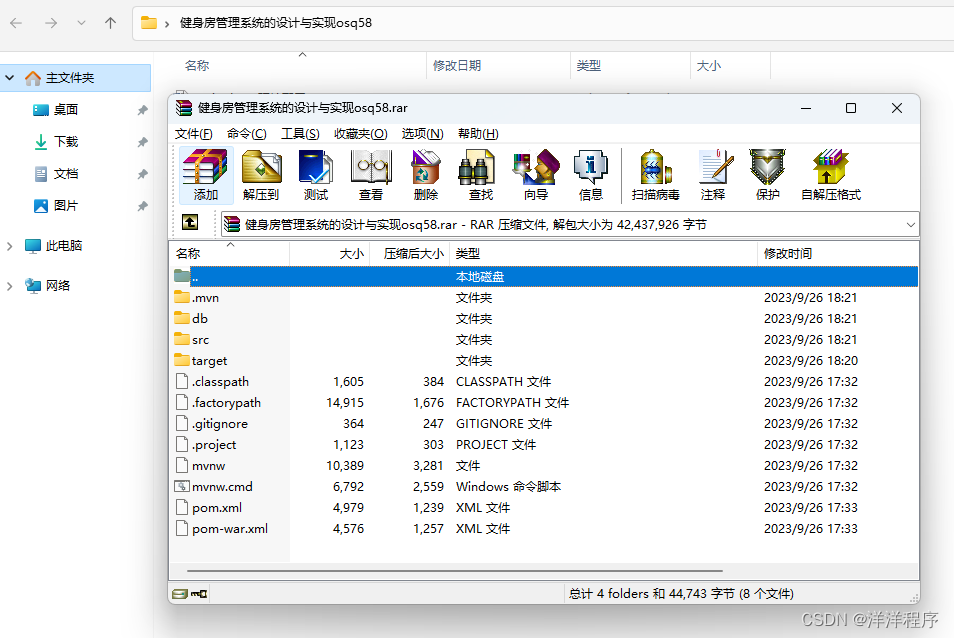This screenshot has height=638, width=954.
Task: Expand the archive path dropdown arrow
Action: click(910, 224)
